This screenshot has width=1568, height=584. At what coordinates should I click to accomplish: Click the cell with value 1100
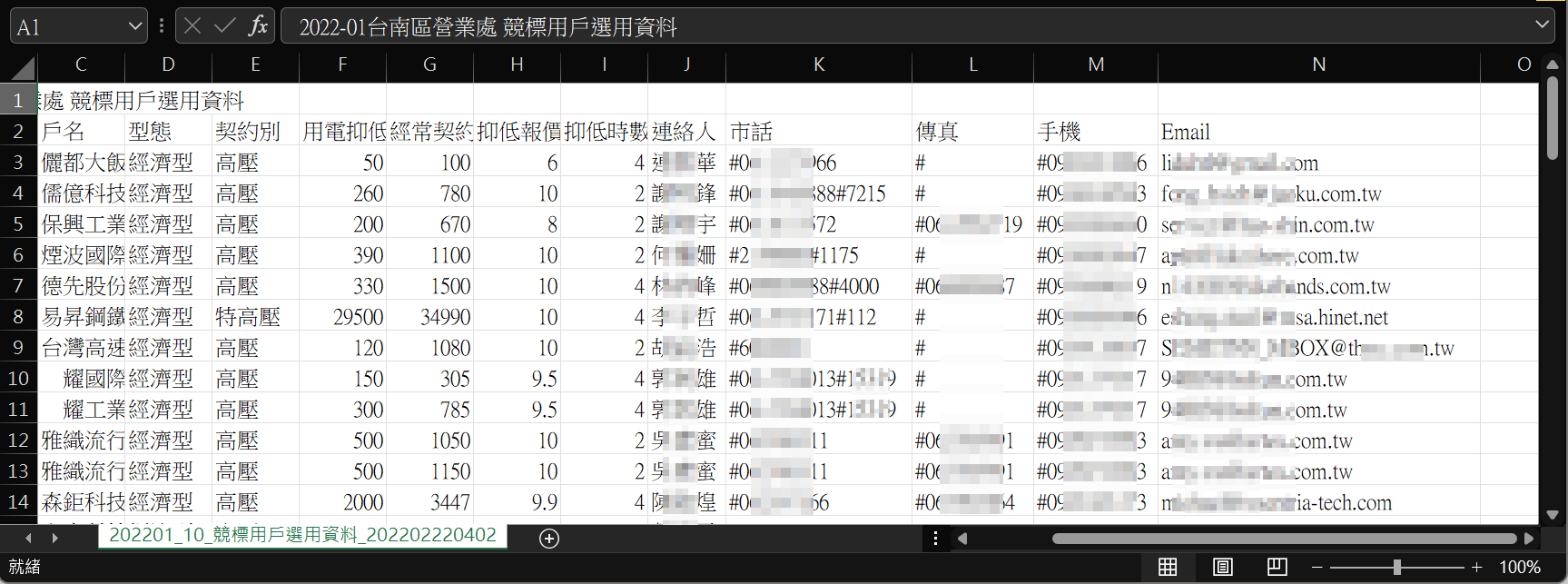(429, 254)
